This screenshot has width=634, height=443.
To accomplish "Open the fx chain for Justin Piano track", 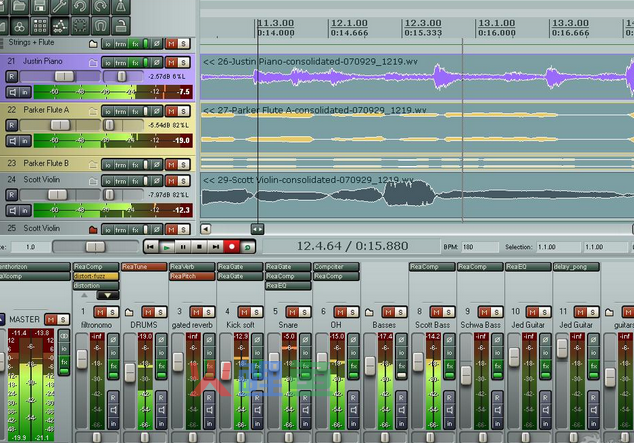I will point(137,61).
